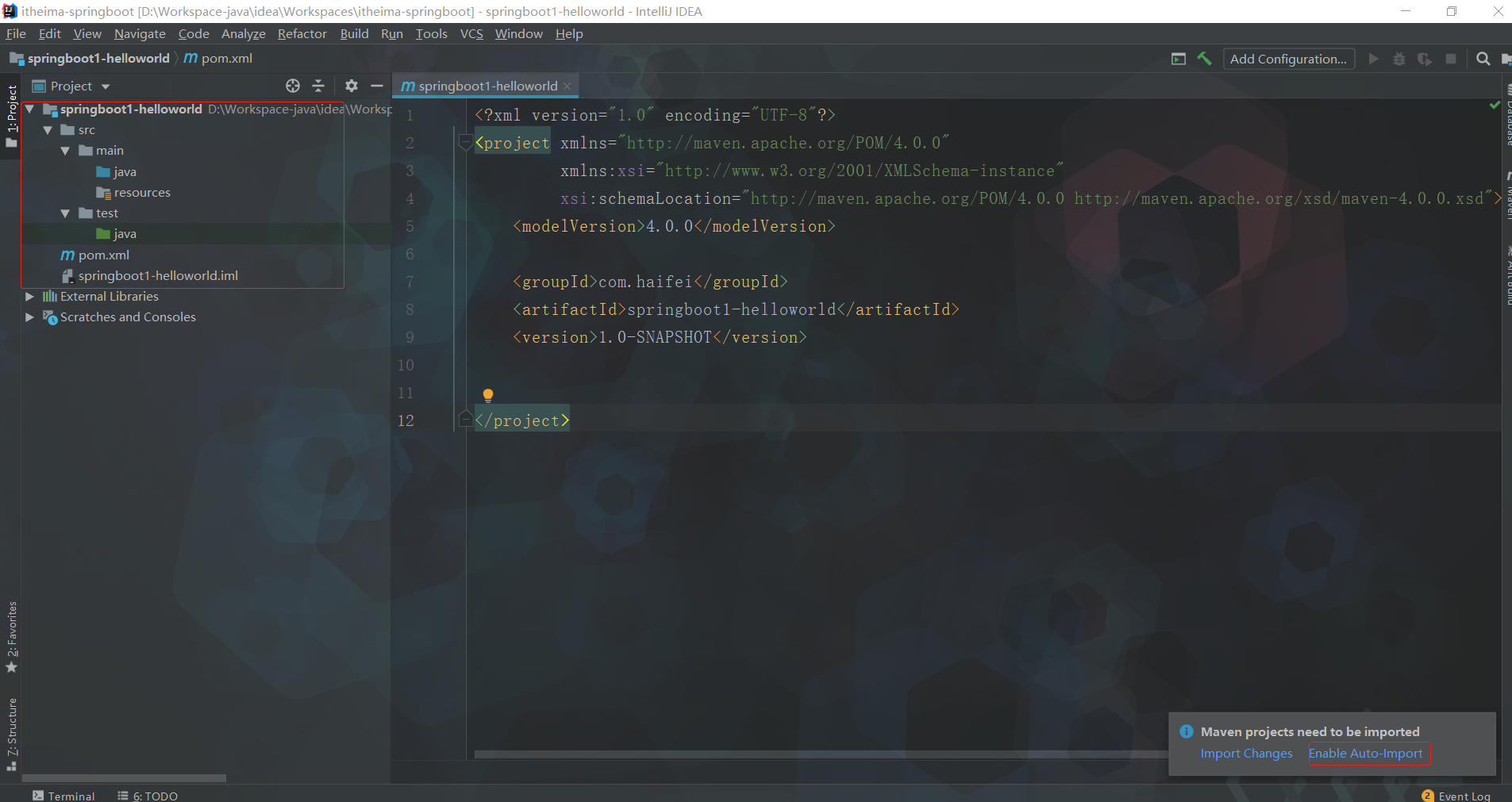This screenshot has width=1512, height=802.
Task: Expand Scratches and Consoles node
Action: (29, 317)
